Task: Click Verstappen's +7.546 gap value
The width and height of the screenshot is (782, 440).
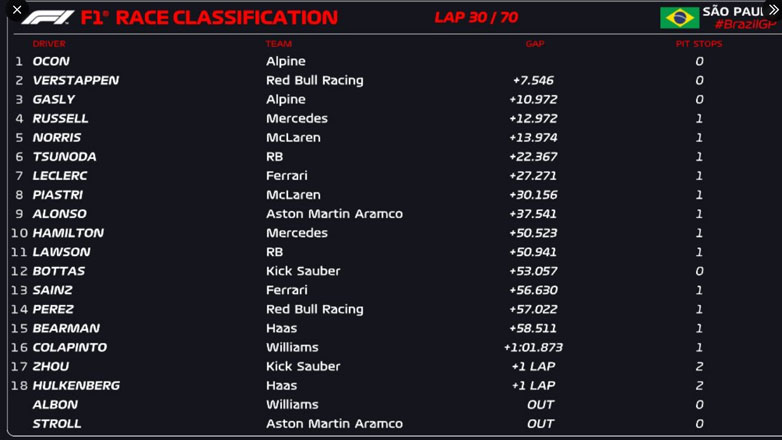Action: 533,81
